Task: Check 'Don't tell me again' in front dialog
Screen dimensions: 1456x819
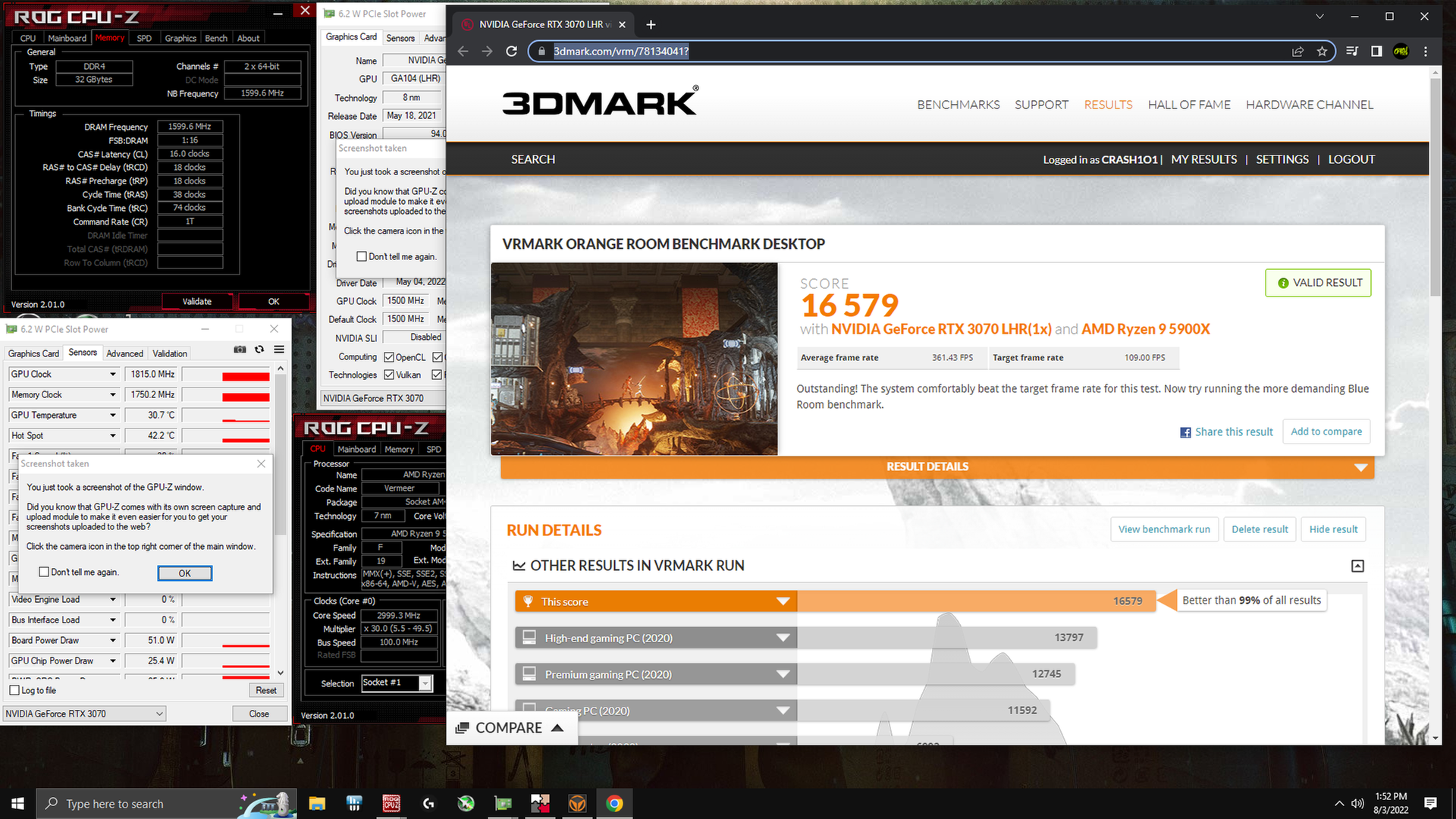Action: [x=44, y=572]
